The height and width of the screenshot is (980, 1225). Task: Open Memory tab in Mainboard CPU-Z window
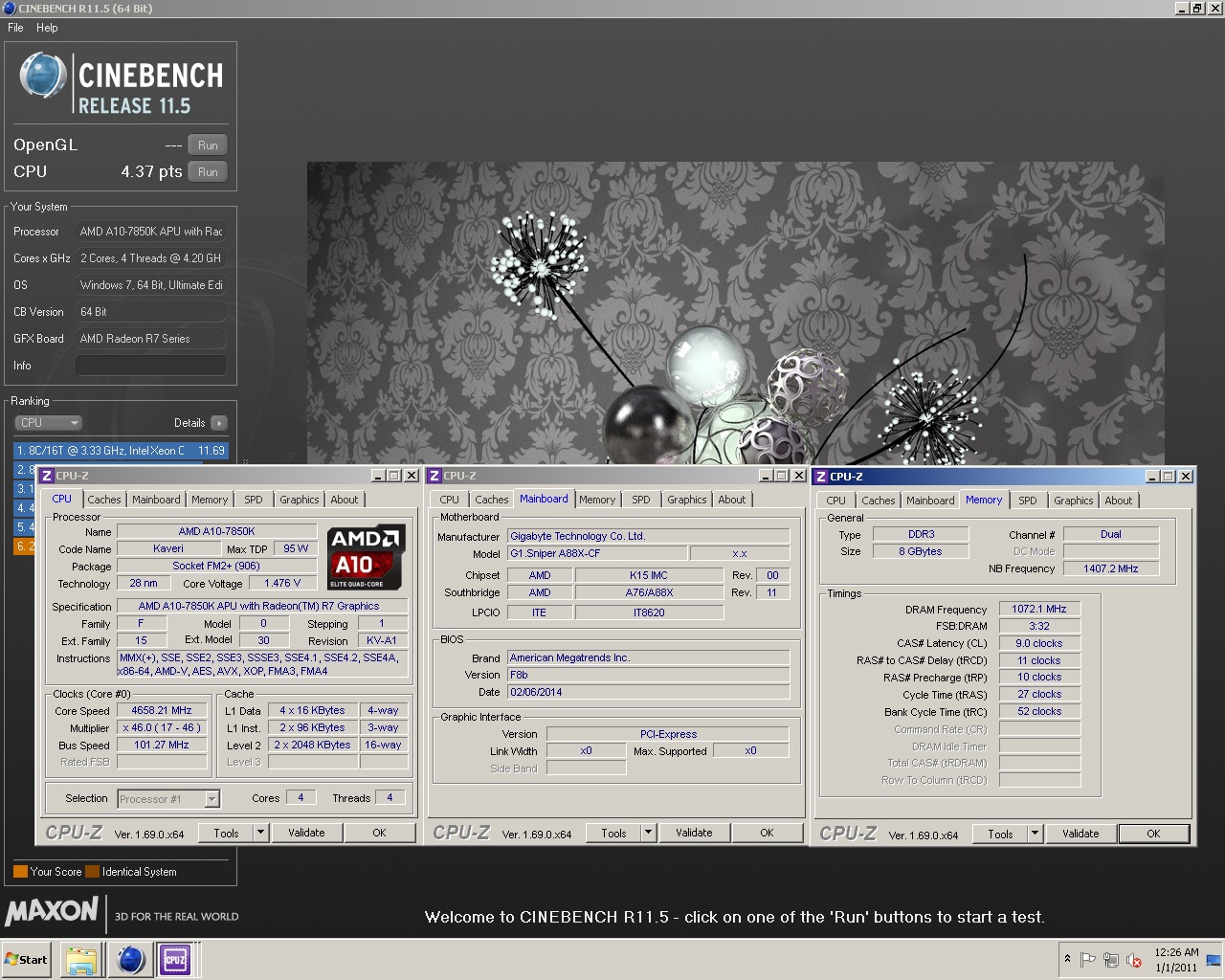coord(597,500)
